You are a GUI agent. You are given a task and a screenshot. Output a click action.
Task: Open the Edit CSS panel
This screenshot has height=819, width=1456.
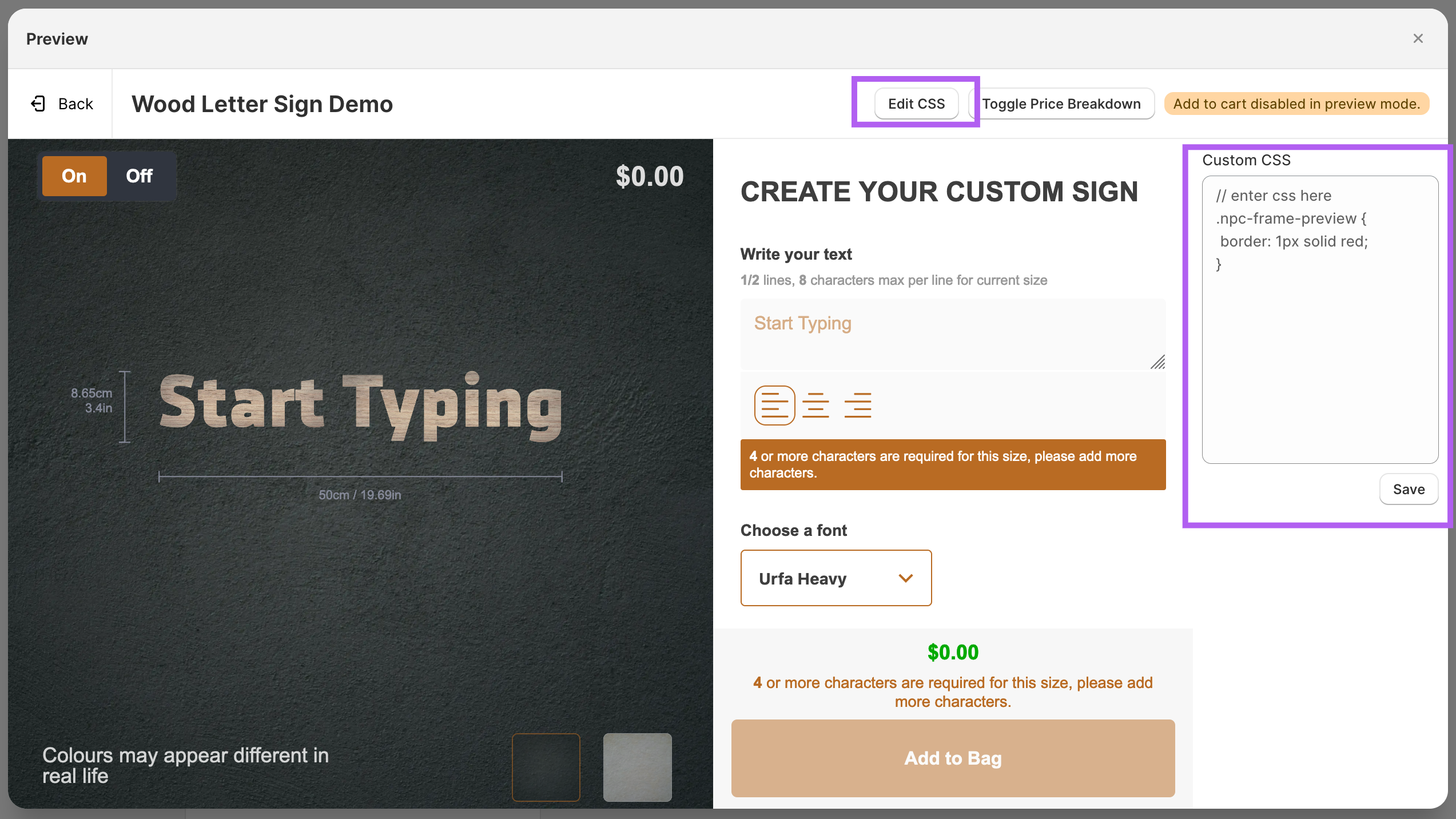click(916, 104)
